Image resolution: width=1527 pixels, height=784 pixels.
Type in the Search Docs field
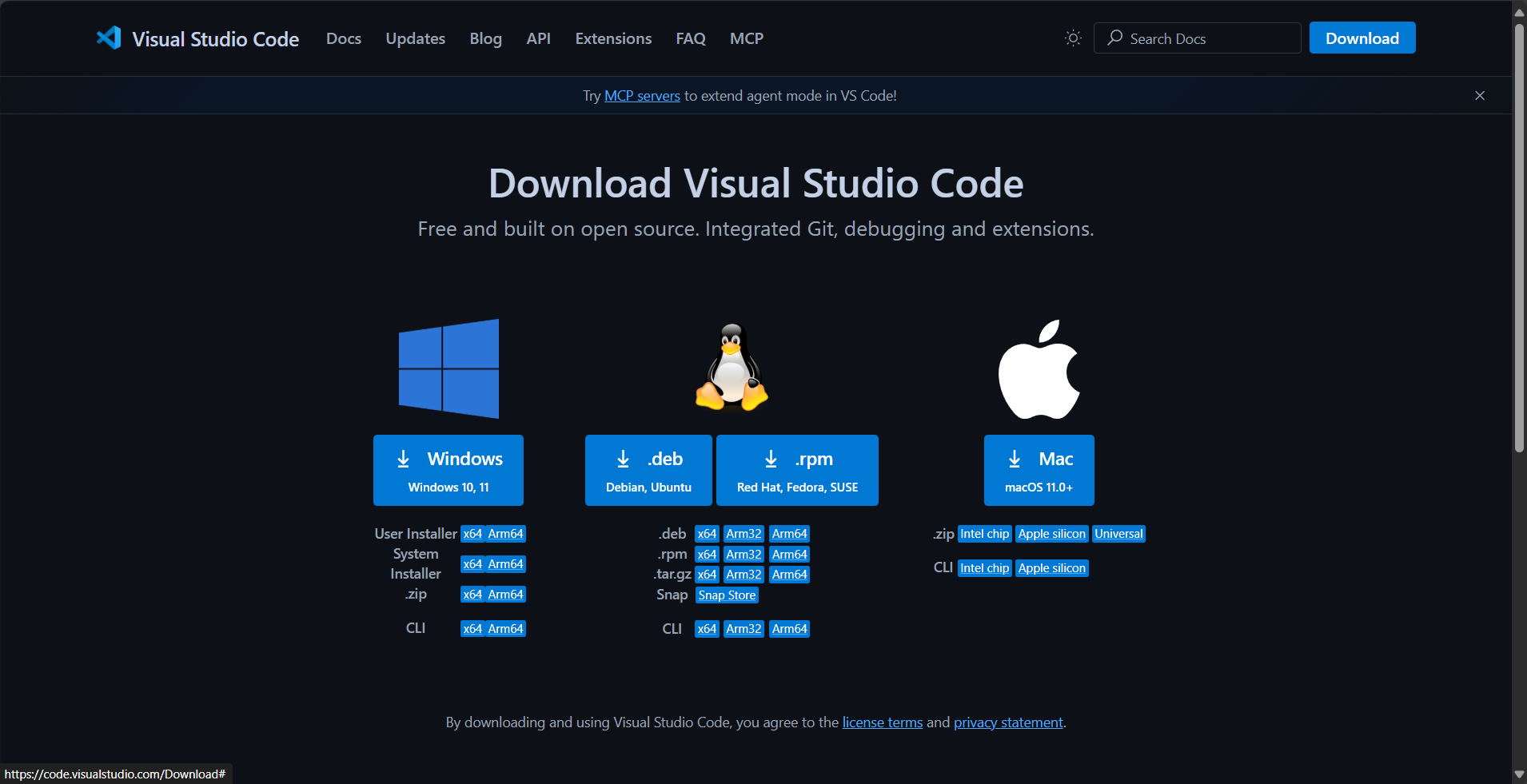tap(1207, 38)
